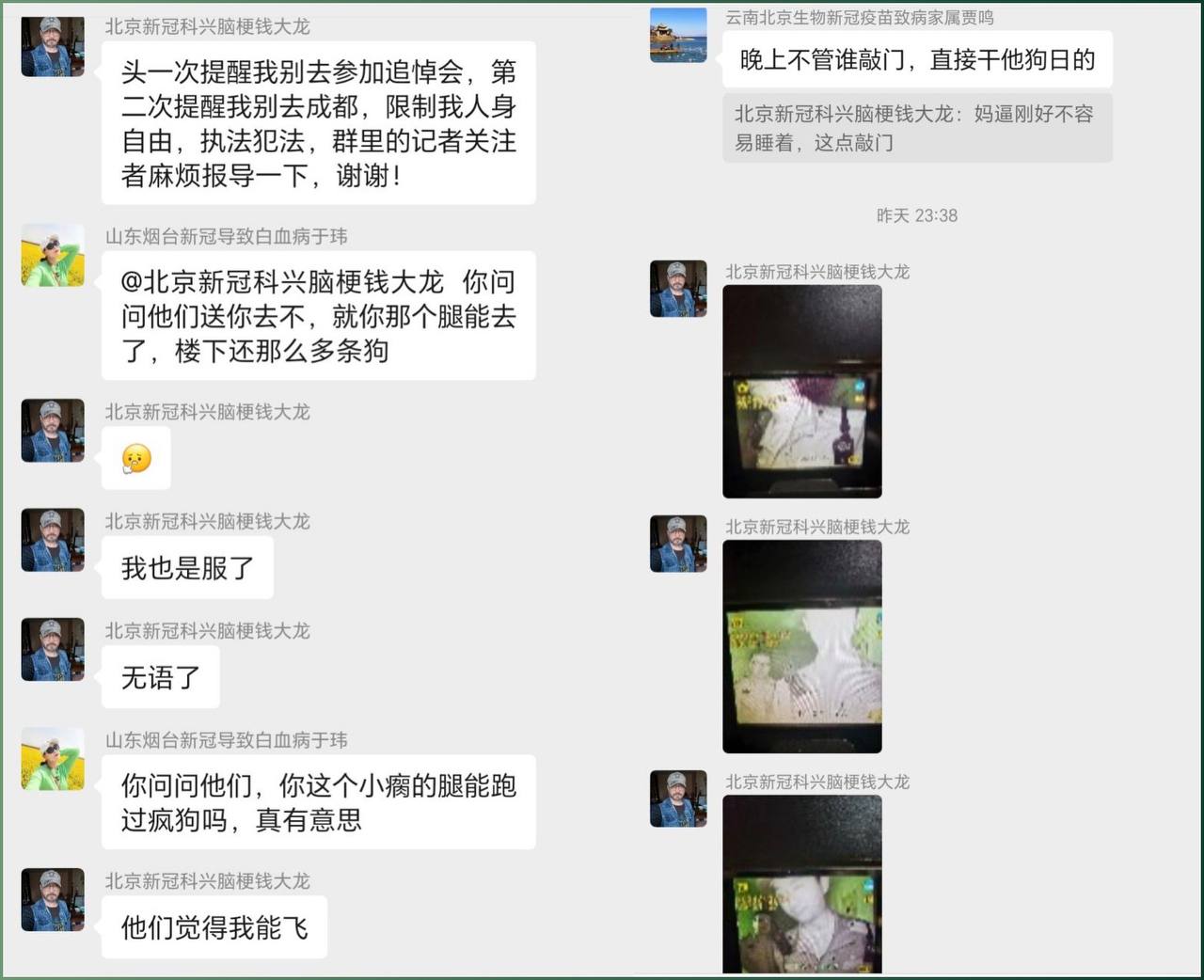Tap the quoted reply '妈逼刚好不容易睡着'
This screenshot has width=1204, height=980.
(917, 128)
